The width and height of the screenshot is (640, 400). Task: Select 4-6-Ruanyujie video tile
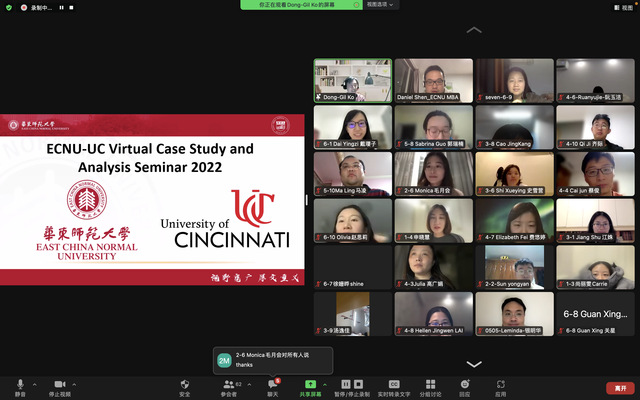point(596,80)
